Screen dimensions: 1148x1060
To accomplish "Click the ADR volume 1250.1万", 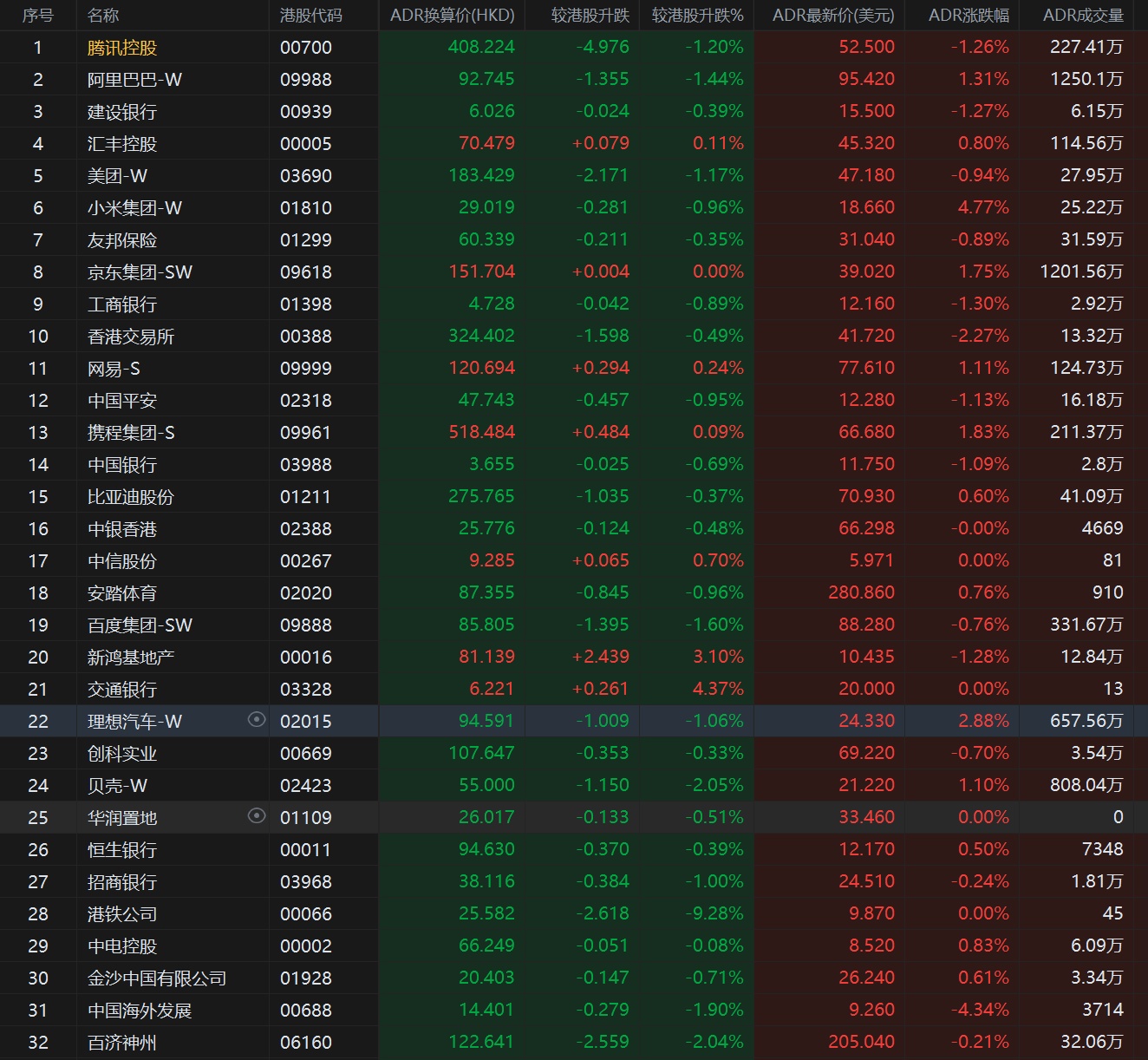I will [x=1086, y=79].
